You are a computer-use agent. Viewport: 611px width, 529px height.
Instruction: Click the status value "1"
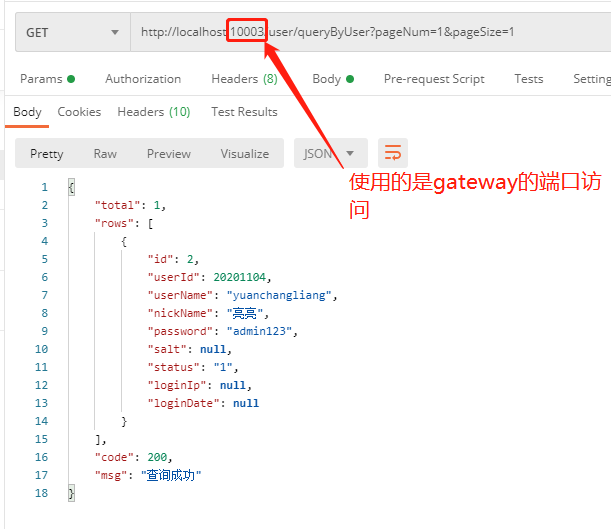[x=223, y=367]
